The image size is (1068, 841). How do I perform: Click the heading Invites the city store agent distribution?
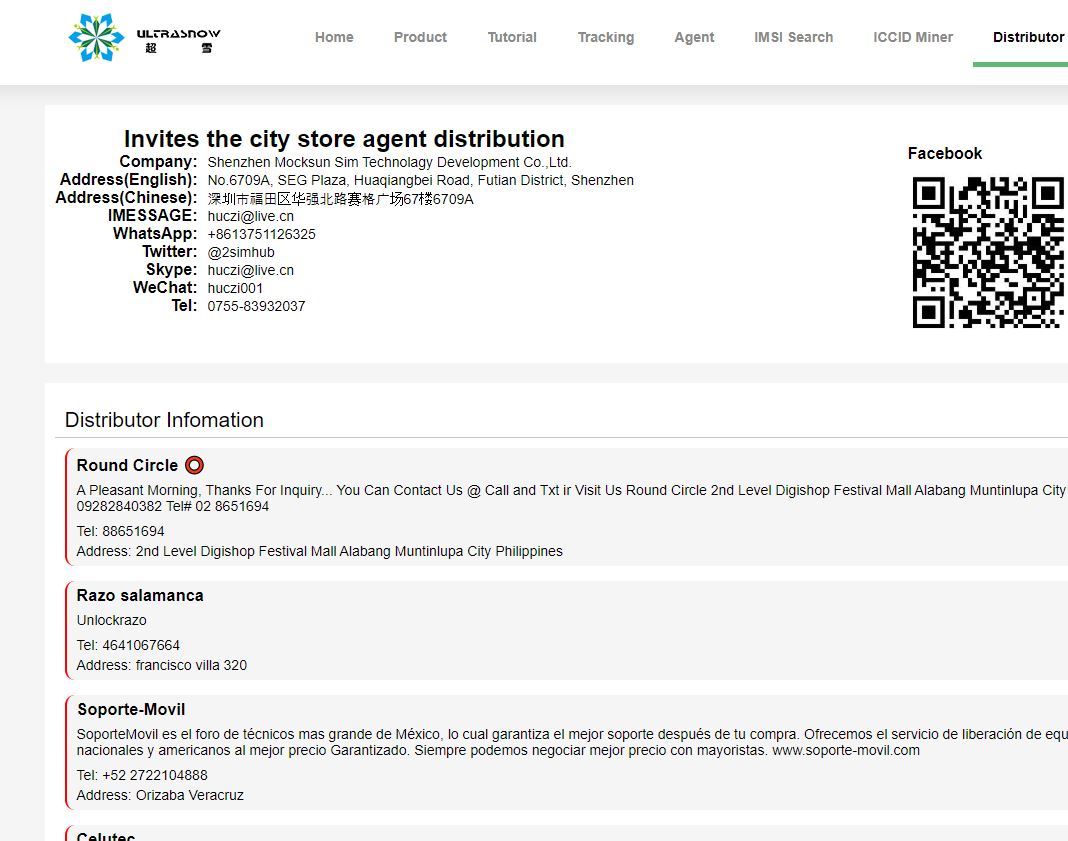tap(344, 139)
